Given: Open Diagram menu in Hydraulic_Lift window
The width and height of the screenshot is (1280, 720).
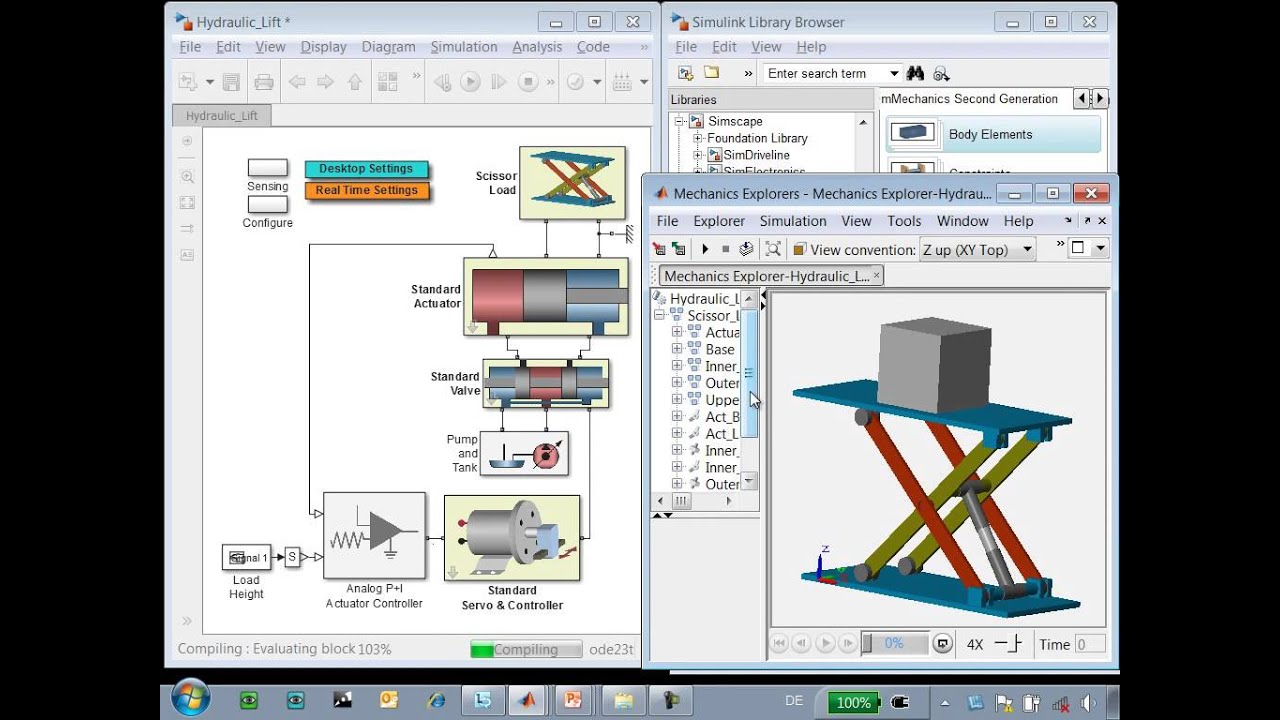Looking at the screenshot, I should 388,47.
